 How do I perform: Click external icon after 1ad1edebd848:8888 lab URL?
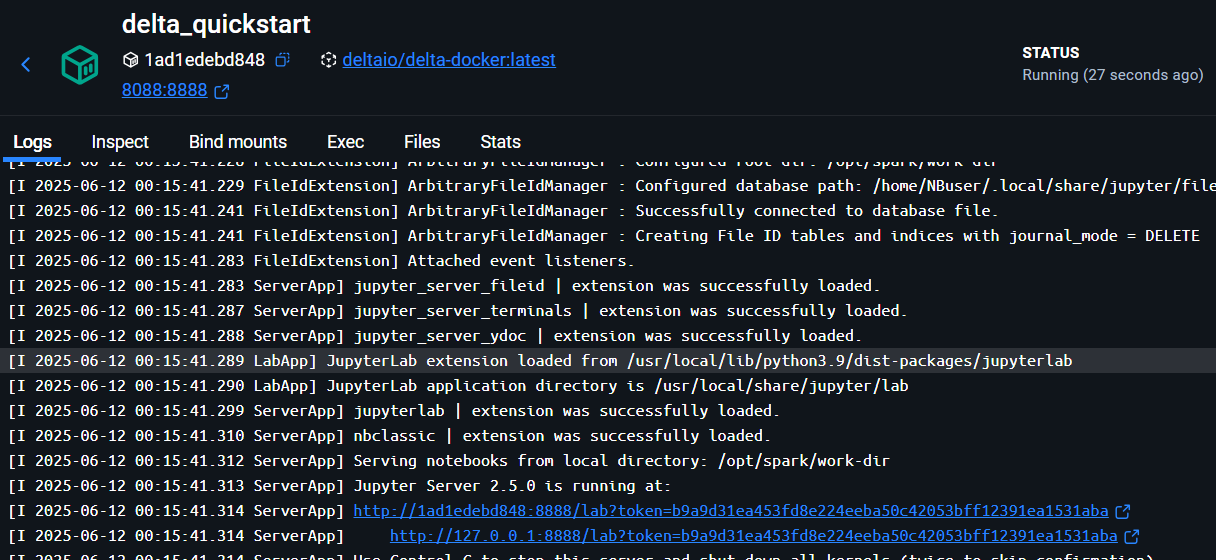click(1123, 511)
